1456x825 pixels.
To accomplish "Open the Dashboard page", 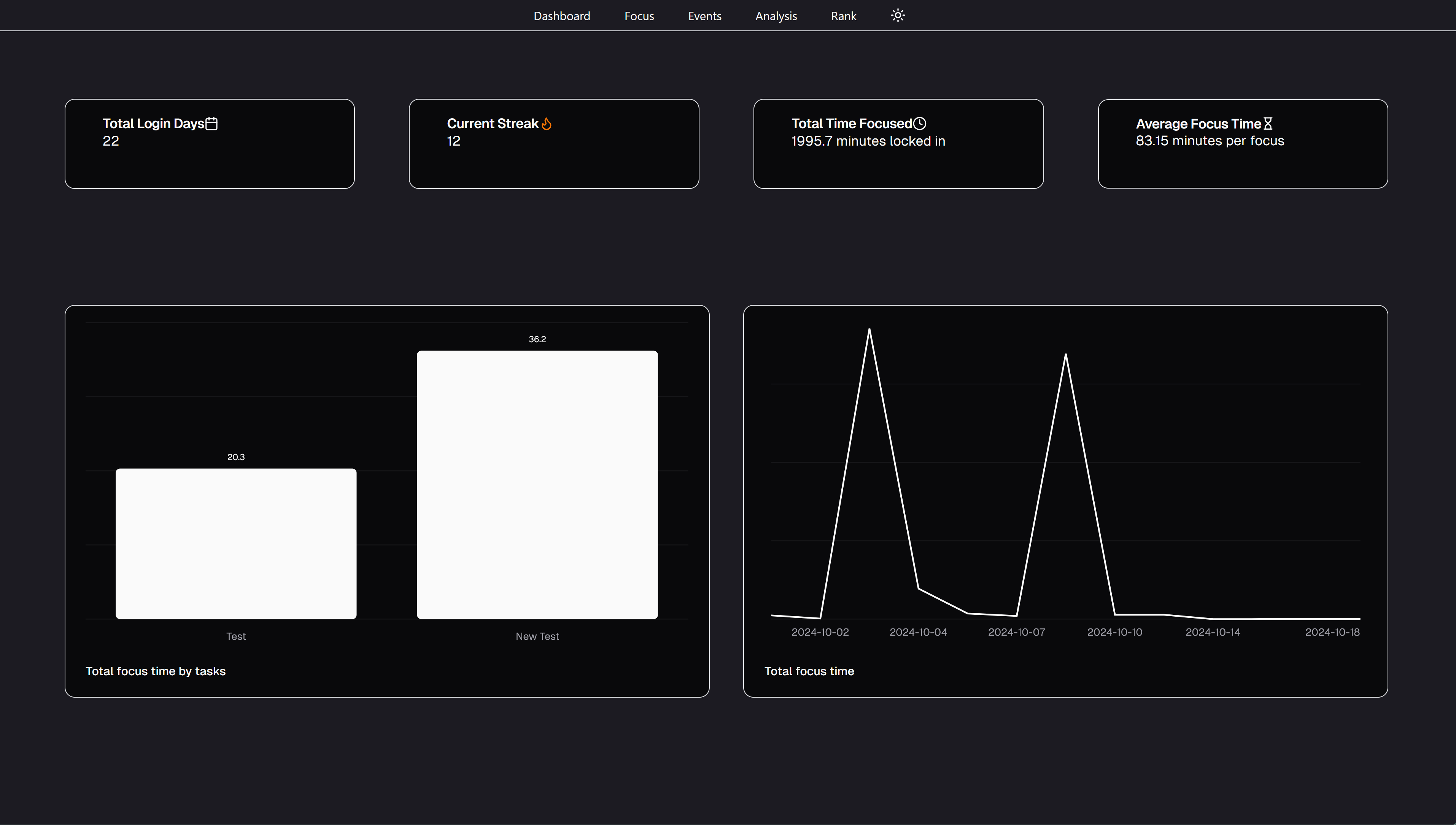I will coord(562,16).
